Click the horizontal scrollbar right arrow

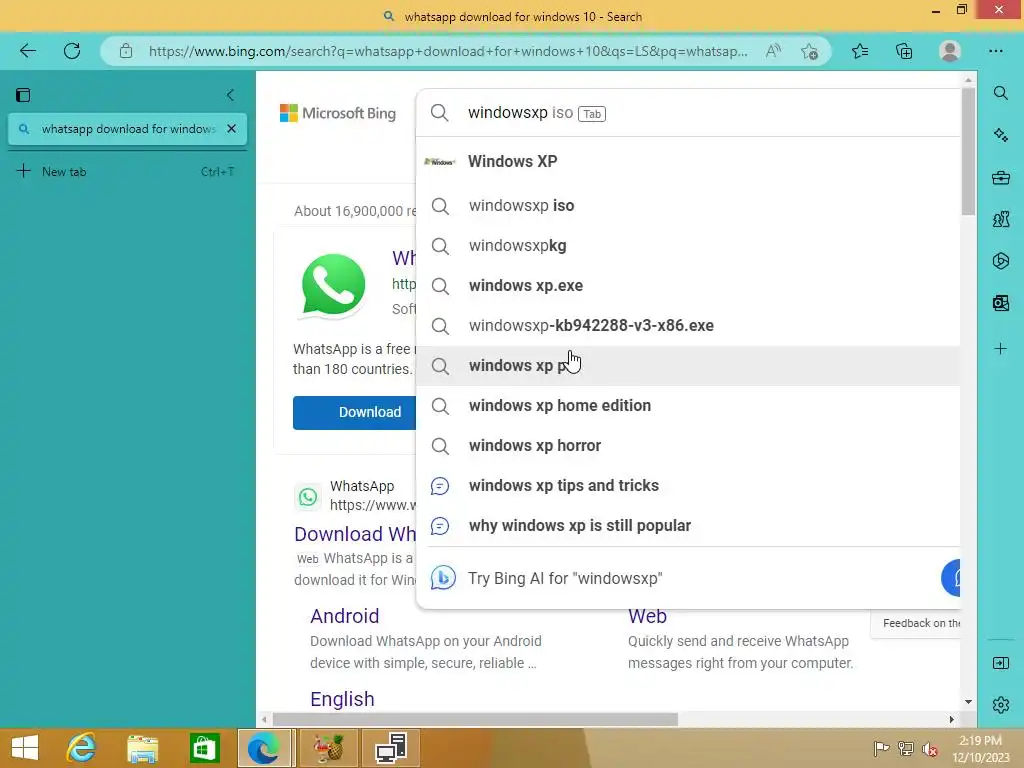click(x=952, y=719)
